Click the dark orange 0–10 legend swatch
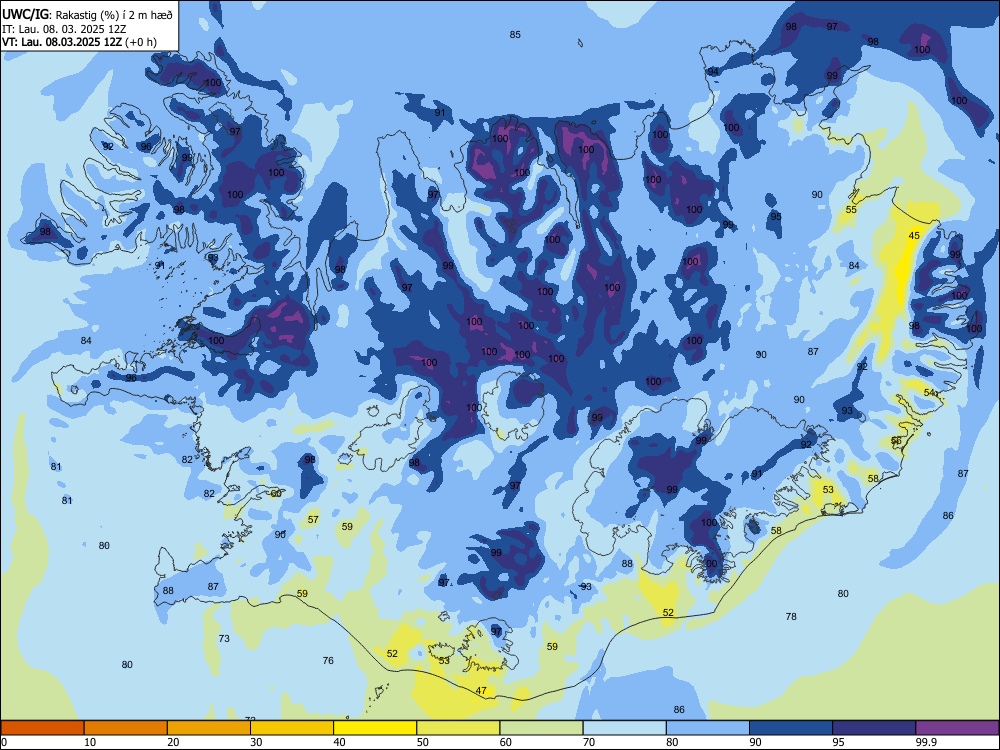Image resolution: width=1000 pixels, height=750 pixels. [42, 728]
